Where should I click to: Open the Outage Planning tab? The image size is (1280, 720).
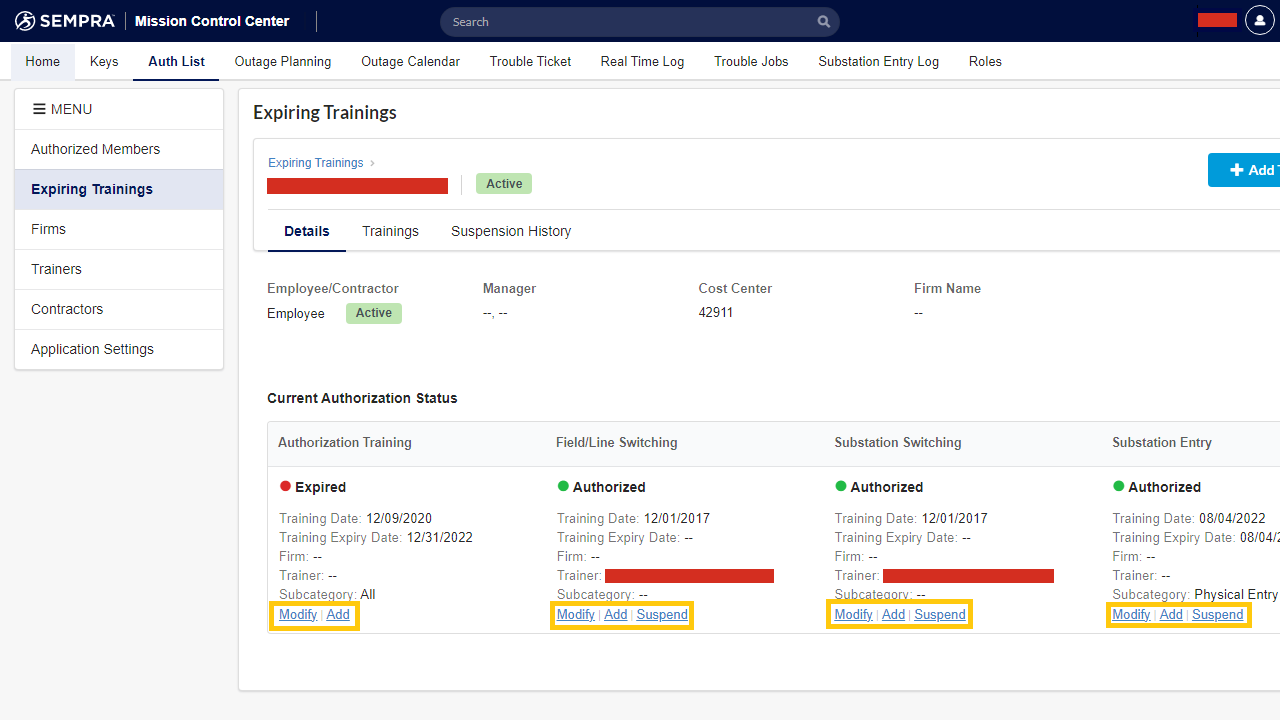click(283, 62)
